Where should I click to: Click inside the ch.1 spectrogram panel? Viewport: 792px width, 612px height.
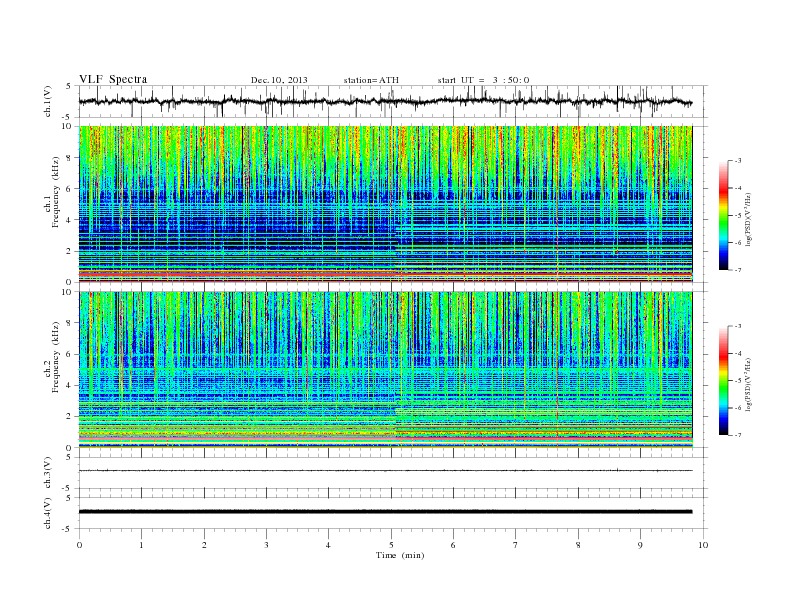tap(386, 204)
